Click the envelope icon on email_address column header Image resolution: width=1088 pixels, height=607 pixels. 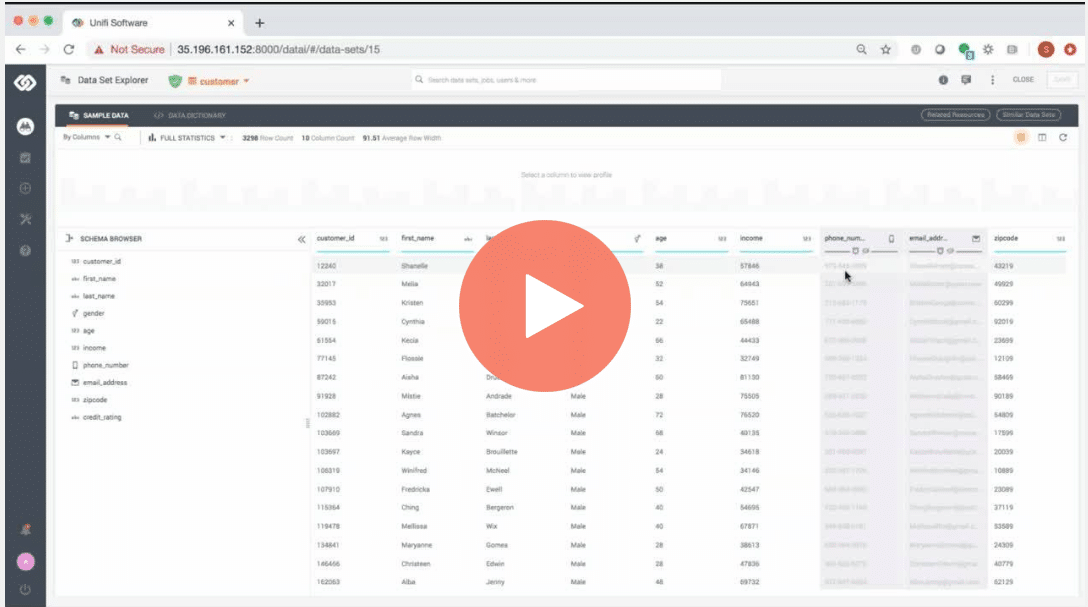tap(976, 238)
